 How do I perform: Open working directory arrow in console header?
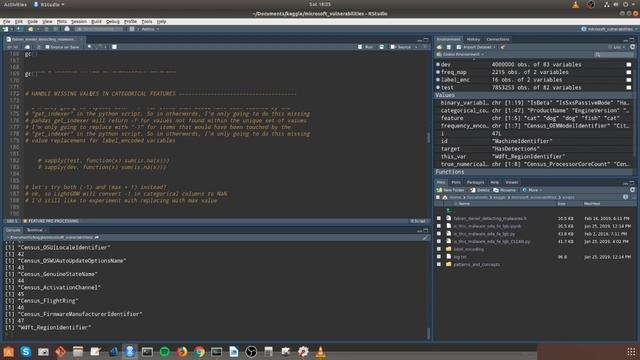coord(97,237)
